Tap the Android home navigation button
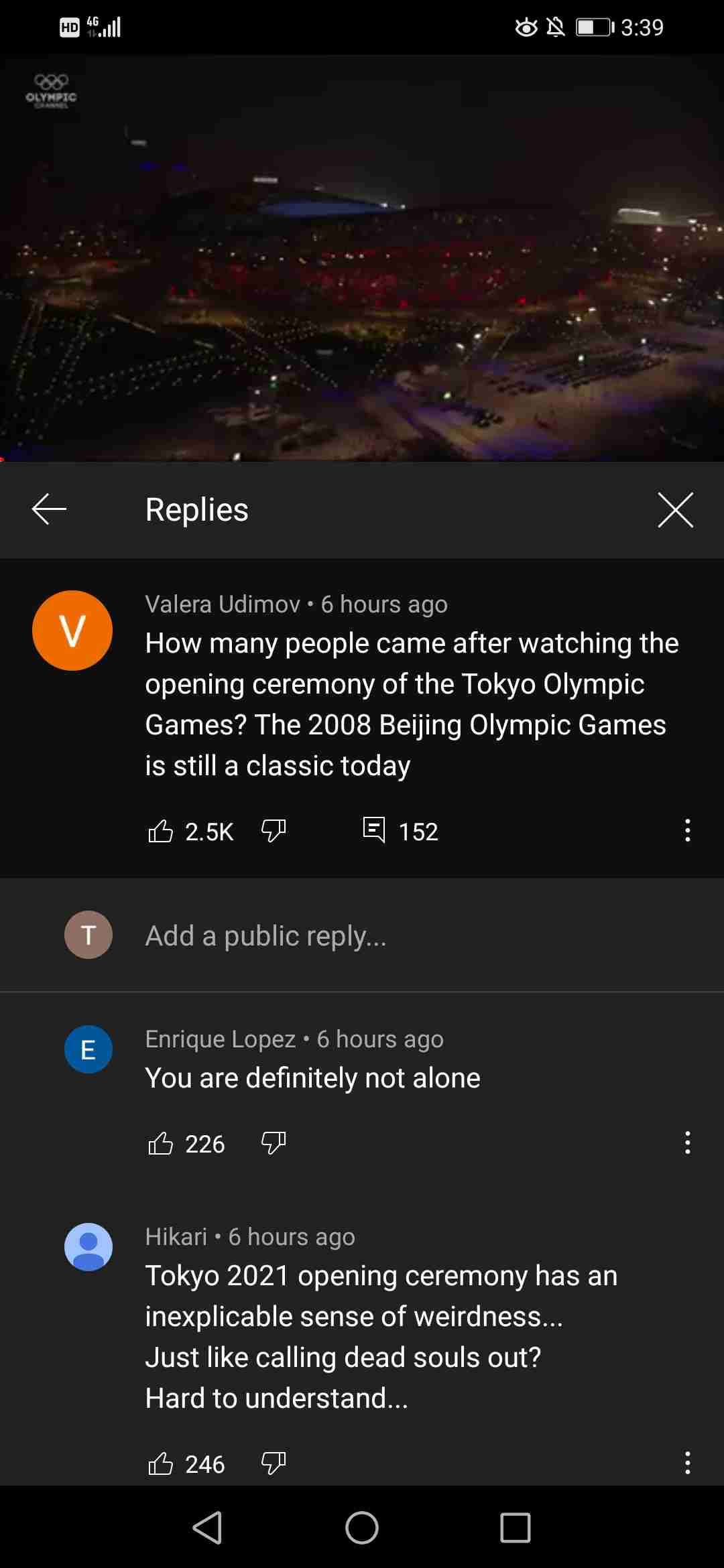The width and height of the screenshot is (724, 1568). (x=362, y=1528)
